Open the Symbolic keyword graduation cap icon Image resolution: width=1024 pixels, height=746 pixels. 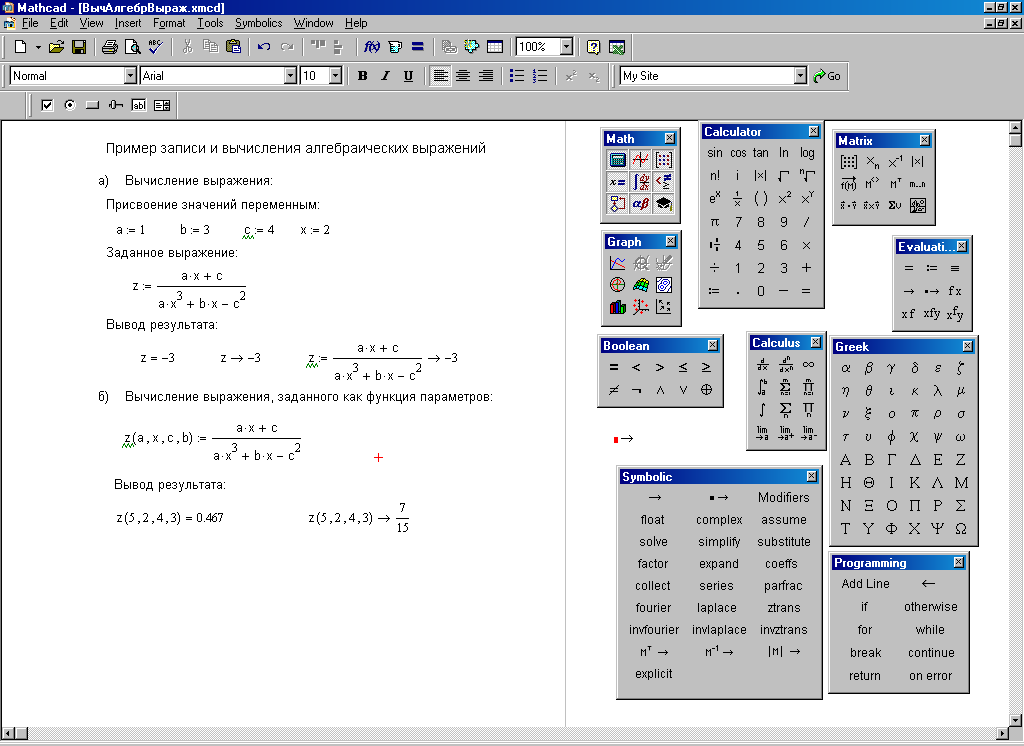point(664,204)
